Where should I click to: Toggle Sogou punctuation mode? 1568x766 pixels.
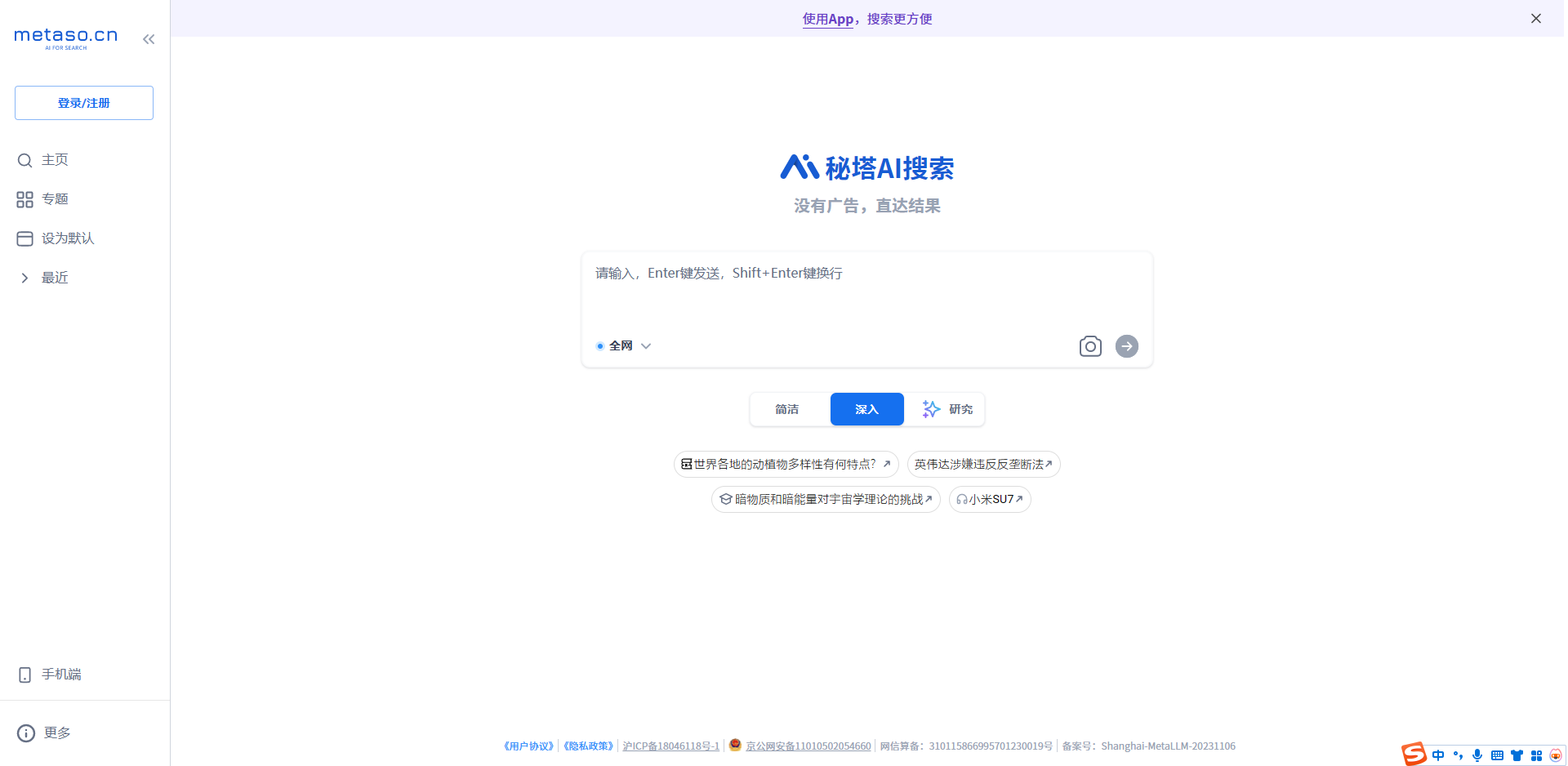[1459, 755]
